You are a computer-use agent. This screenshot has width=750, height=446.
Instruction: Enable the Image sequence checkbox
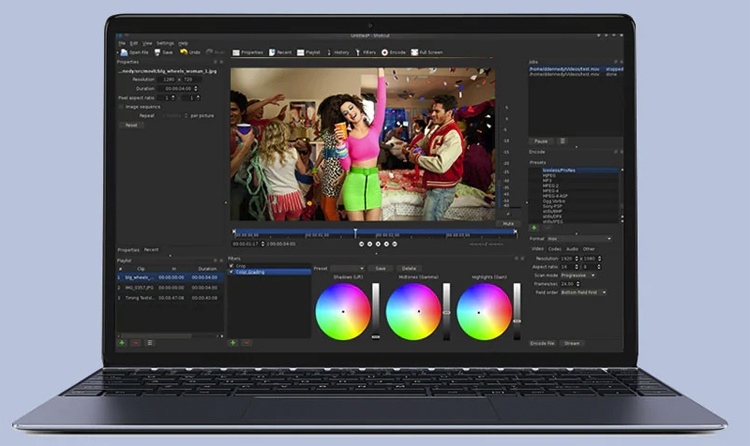coord(122,107)
